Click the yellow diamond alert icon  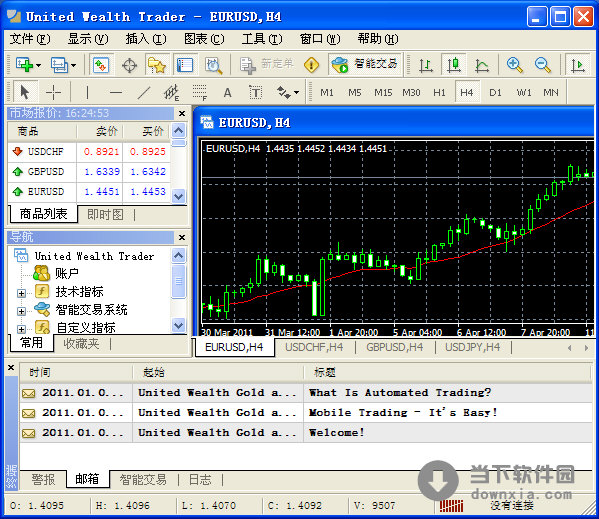311,65
